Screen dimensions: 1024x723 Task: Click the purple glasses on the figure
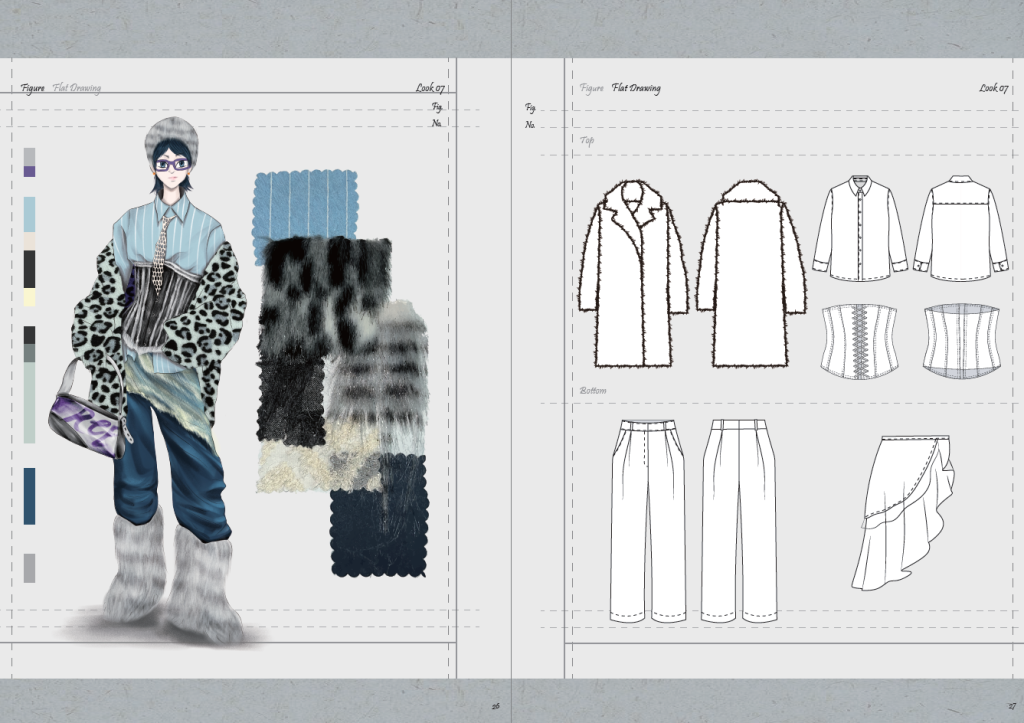[x=172, y=163]
